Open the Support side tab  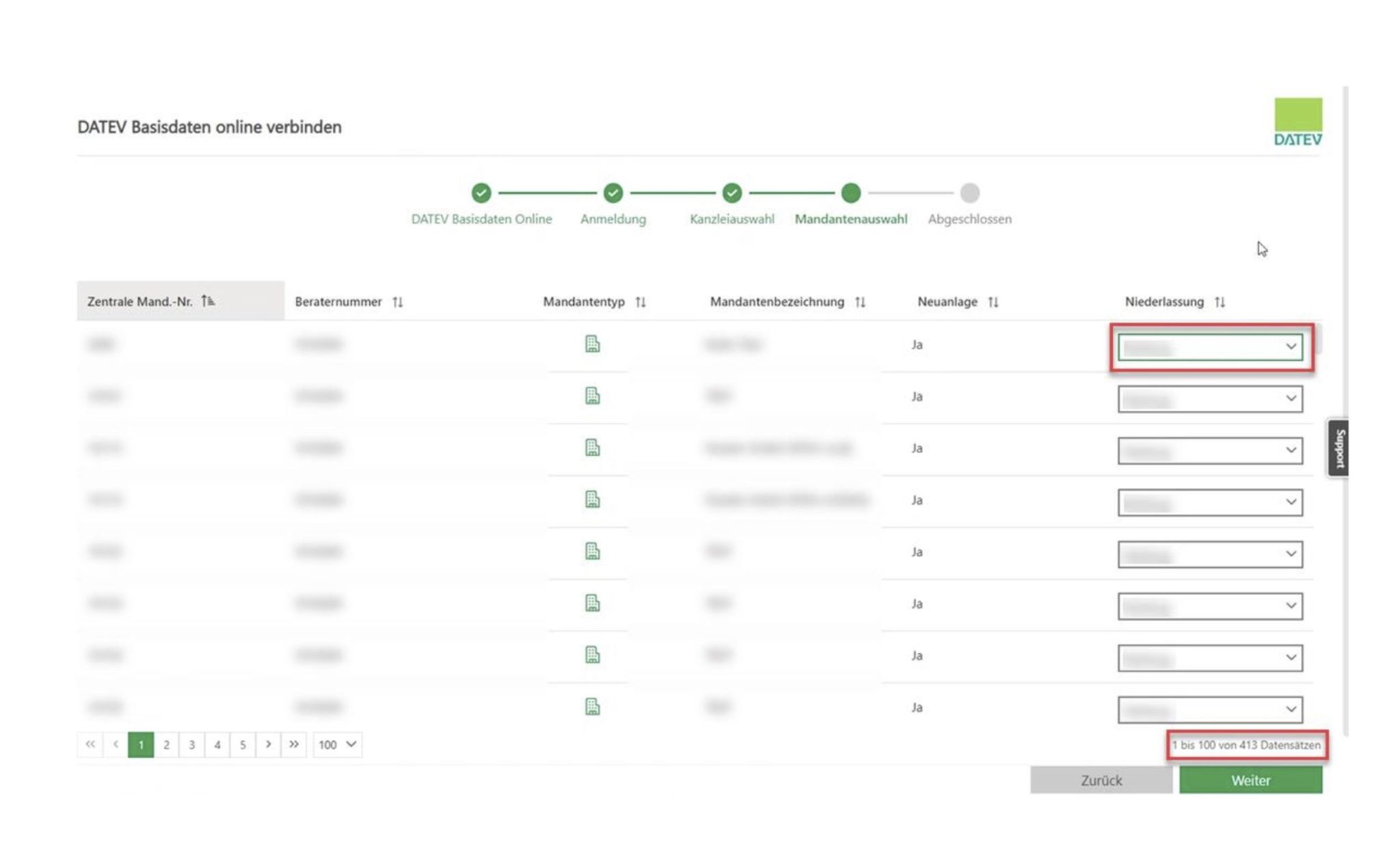(1338, 448)
